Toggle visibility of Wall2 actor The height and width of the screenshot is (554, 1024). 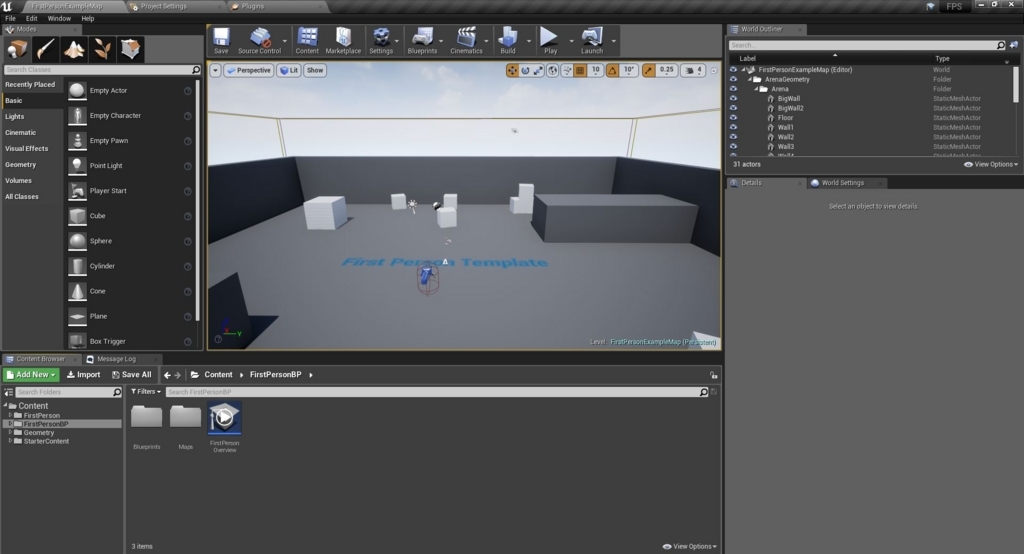[733, 137]
